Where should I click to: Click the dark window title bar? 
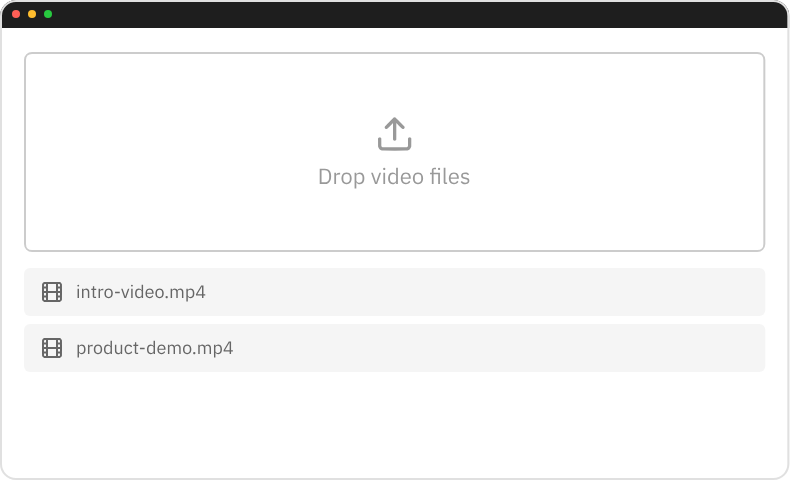point(400,14)
